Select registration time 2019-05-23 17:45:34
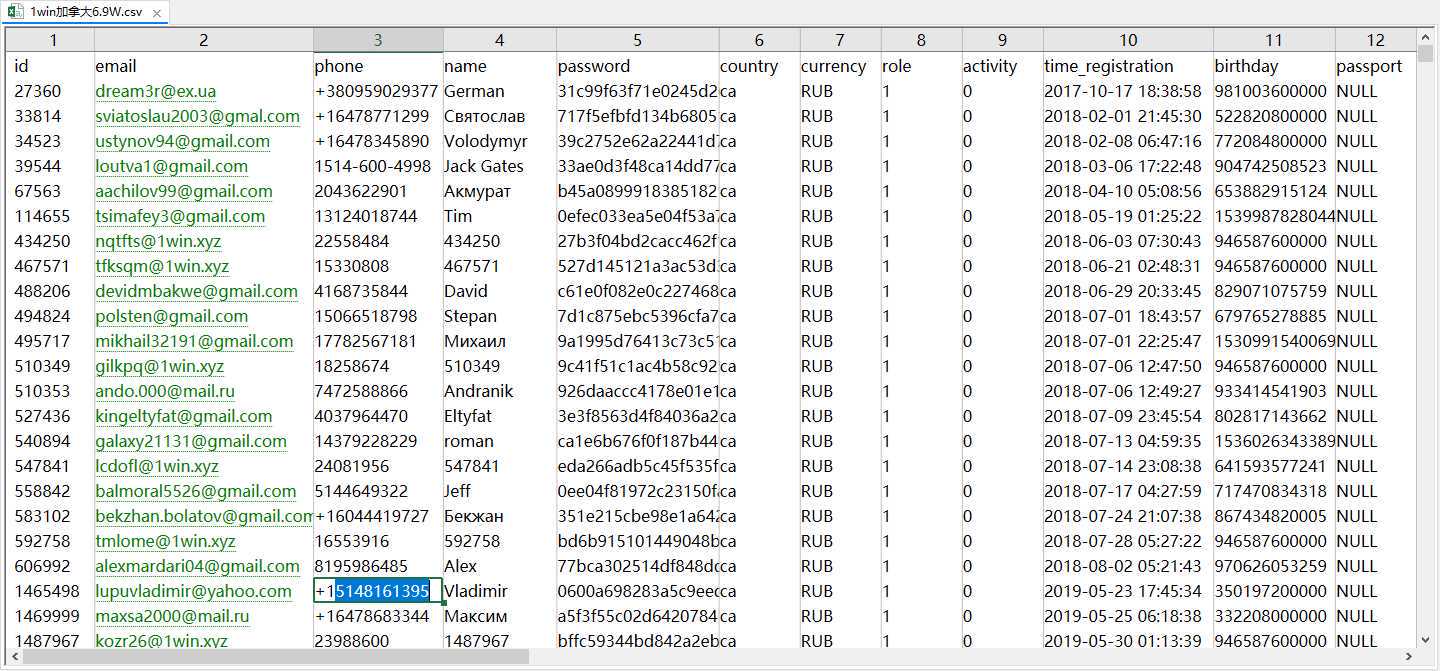This screenshot has width=1440, height=671. tap(1128, 591)
